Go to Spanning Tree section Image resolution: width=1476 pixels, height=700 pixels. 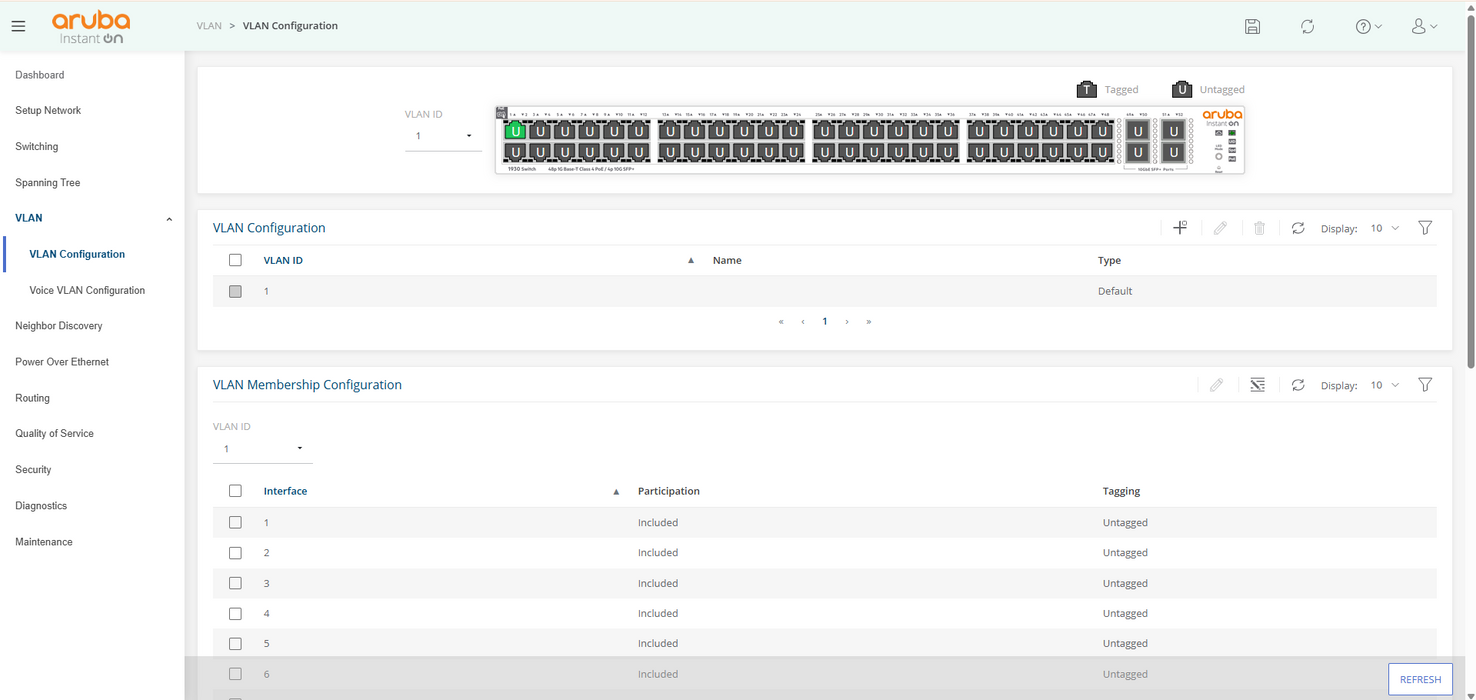pos(47,183)
